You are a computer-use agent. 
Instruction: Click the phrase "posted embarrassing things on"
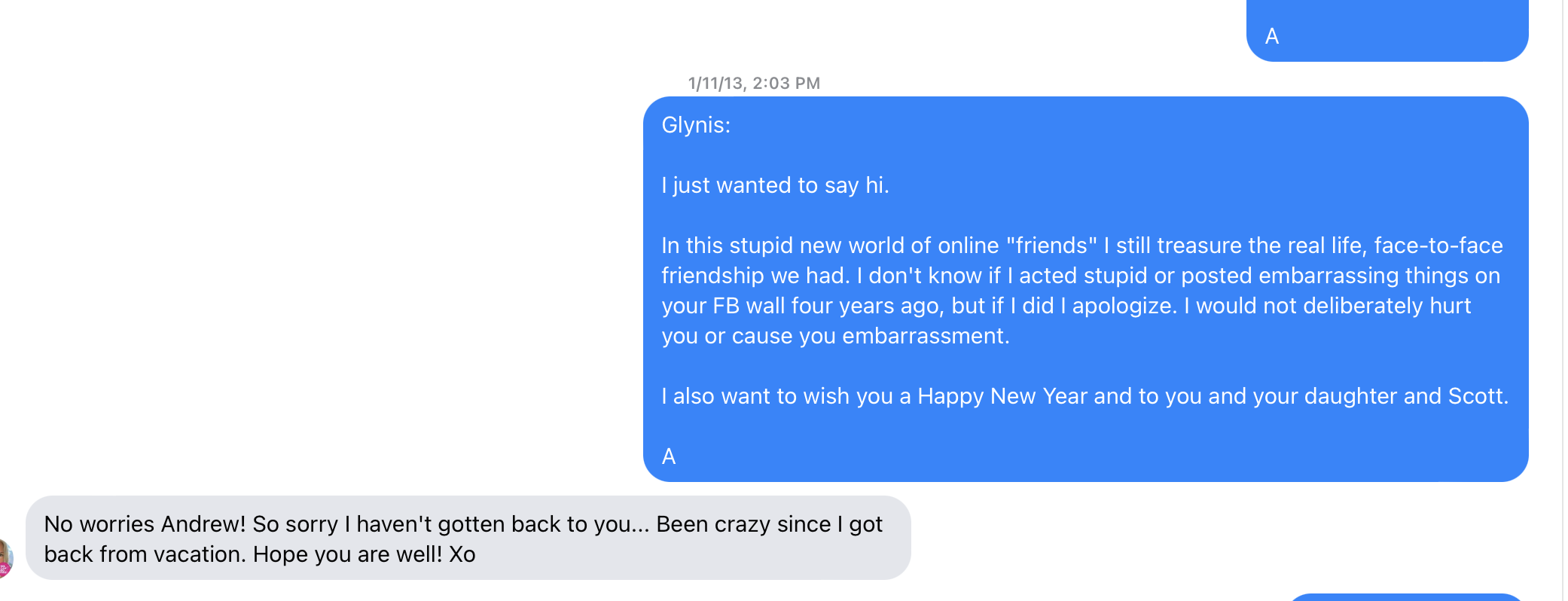[1340, 276]
